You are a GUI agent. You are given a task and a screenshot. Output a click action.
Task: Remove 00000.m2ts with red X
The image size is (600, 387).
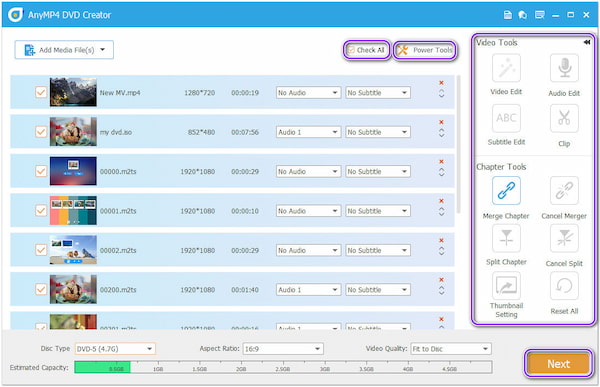[441, 162]
